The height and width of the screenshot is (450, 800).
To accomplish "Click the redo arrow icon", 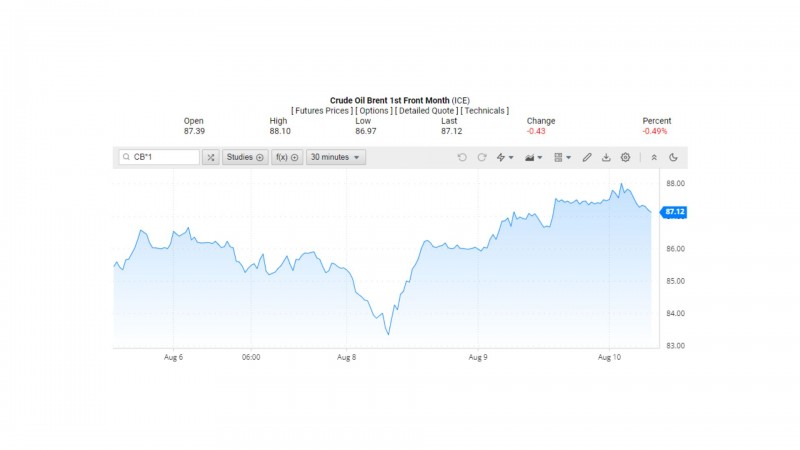I will click(x=482, y=157).
